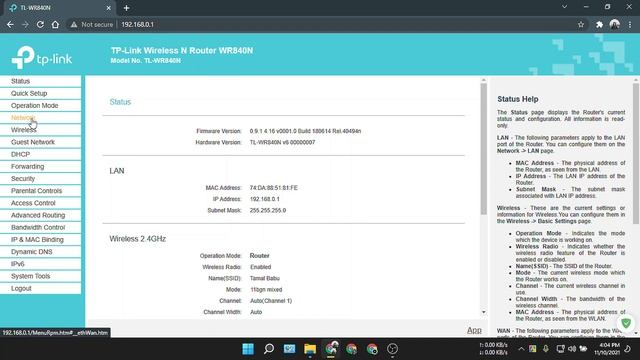The width and height of the screenshot is (640, 360).
Task: Open Advanced Routing menu item
Action: tap(41, 215)
